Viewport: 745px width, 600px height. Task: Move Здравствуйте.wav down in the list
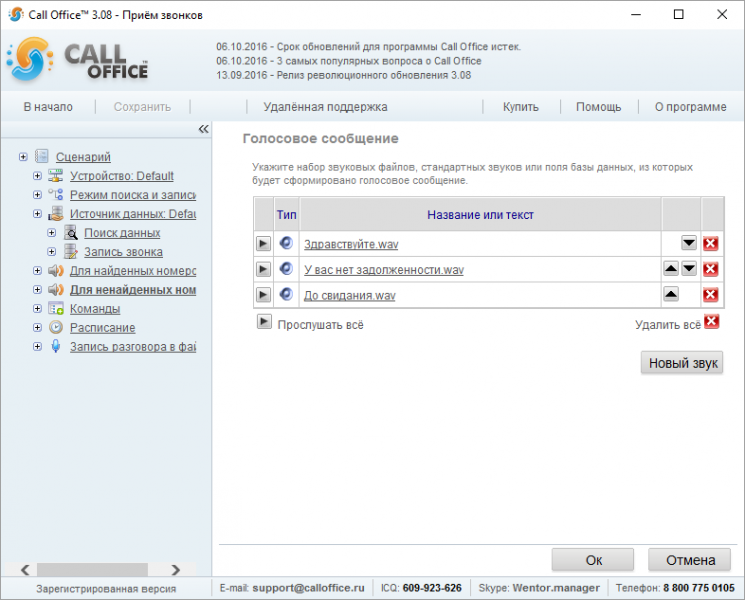tap(689, 243)
